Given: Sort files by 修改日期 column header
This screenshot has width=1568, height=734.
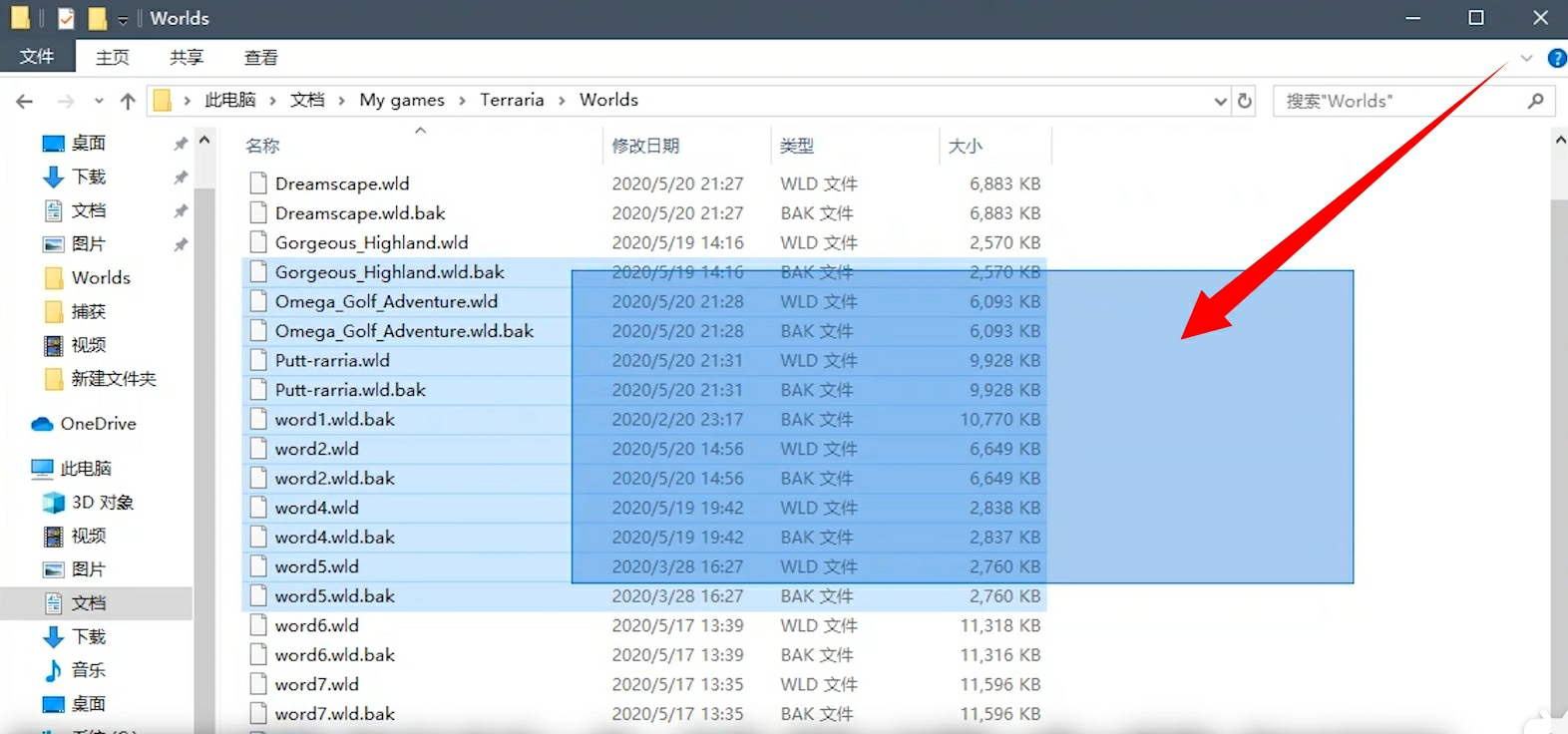Looking at the screenshot, I should 645,146.
